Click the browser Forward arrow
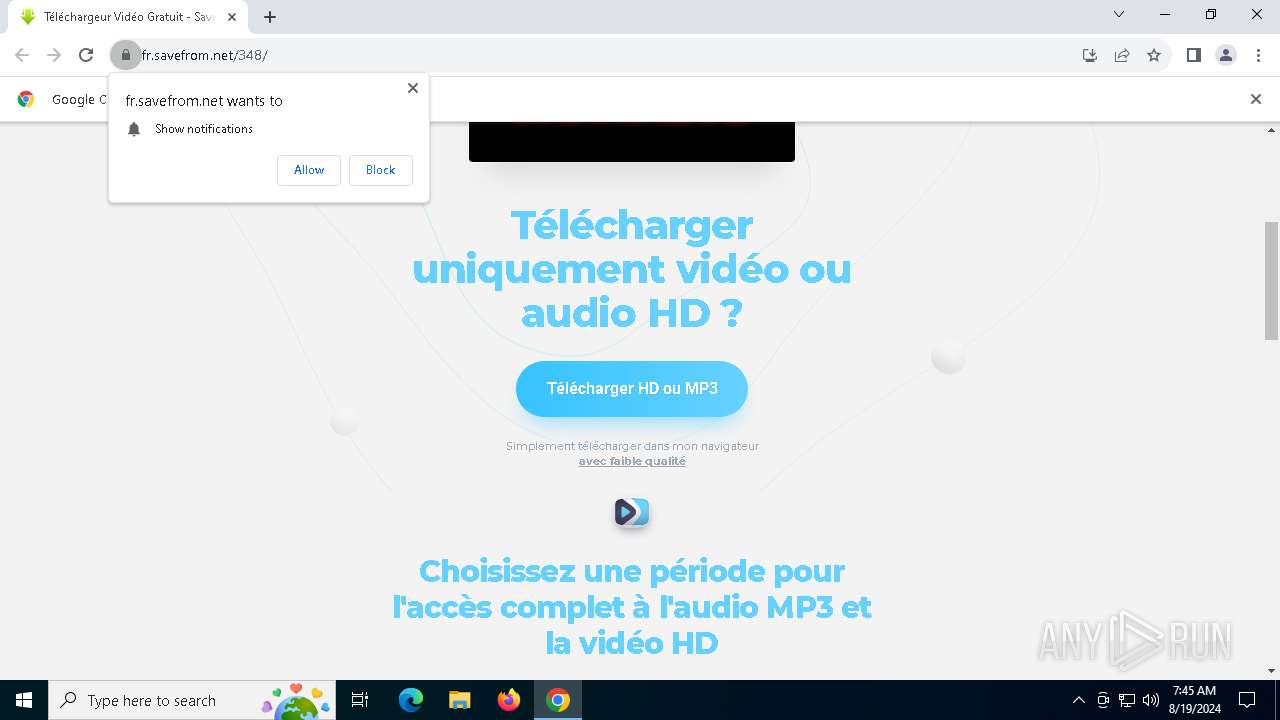This screenshot has width=1280, height=720. 54,55
